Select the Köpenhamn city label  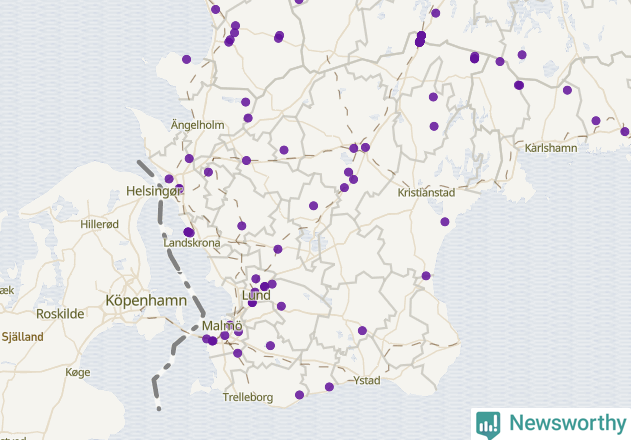coord(146,300)
